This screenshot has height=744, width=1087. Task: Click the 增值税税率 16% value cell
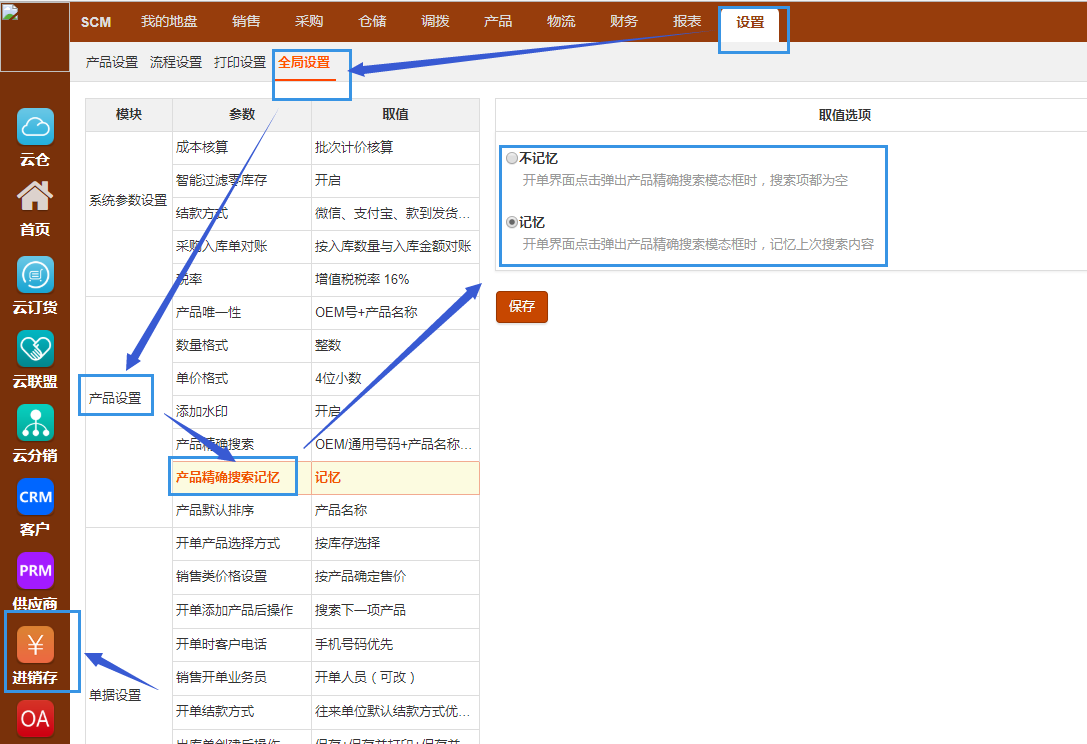[395, 280]
